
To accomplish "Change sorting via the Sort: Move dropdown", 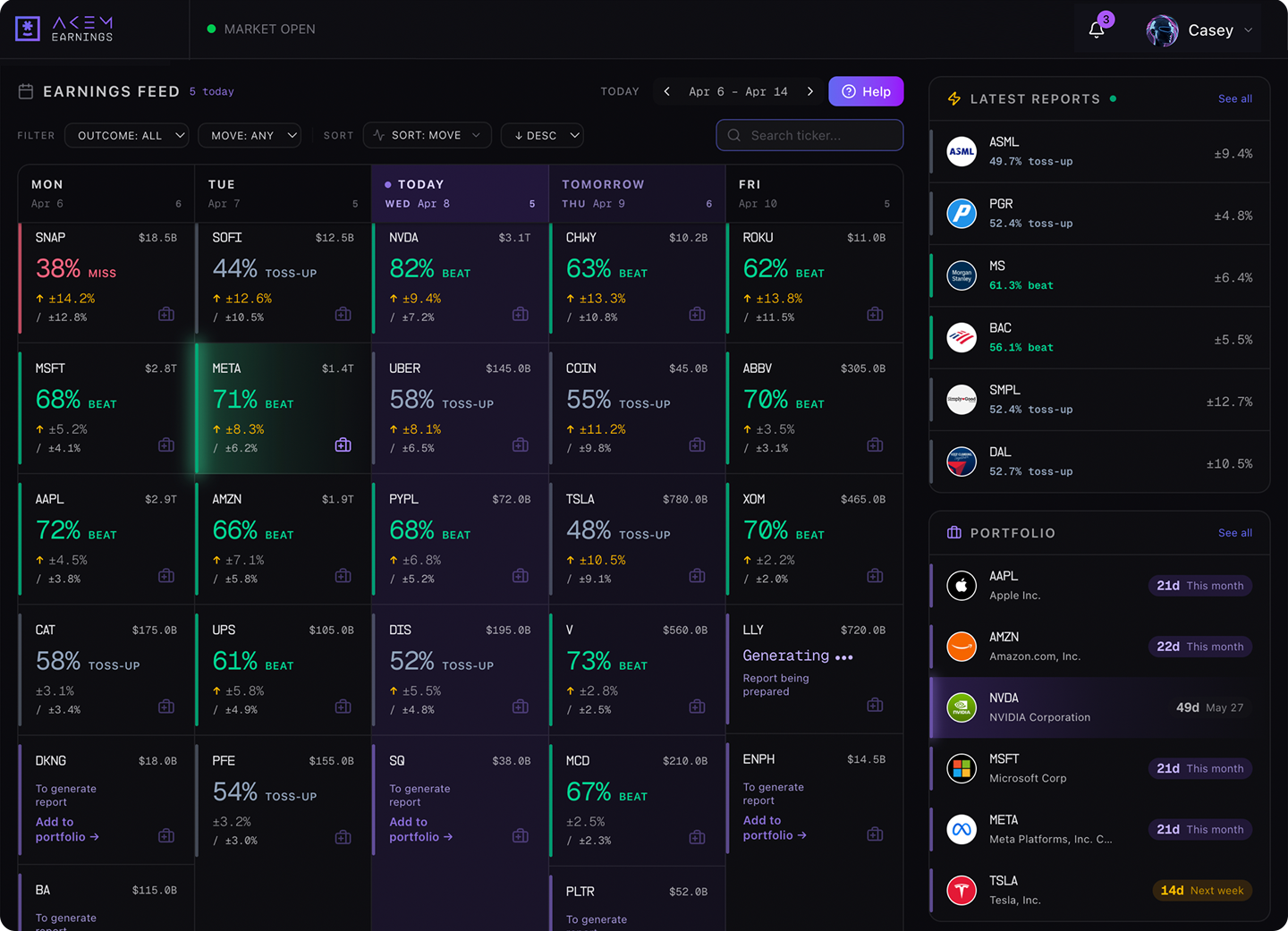I will tap(427, 135).
